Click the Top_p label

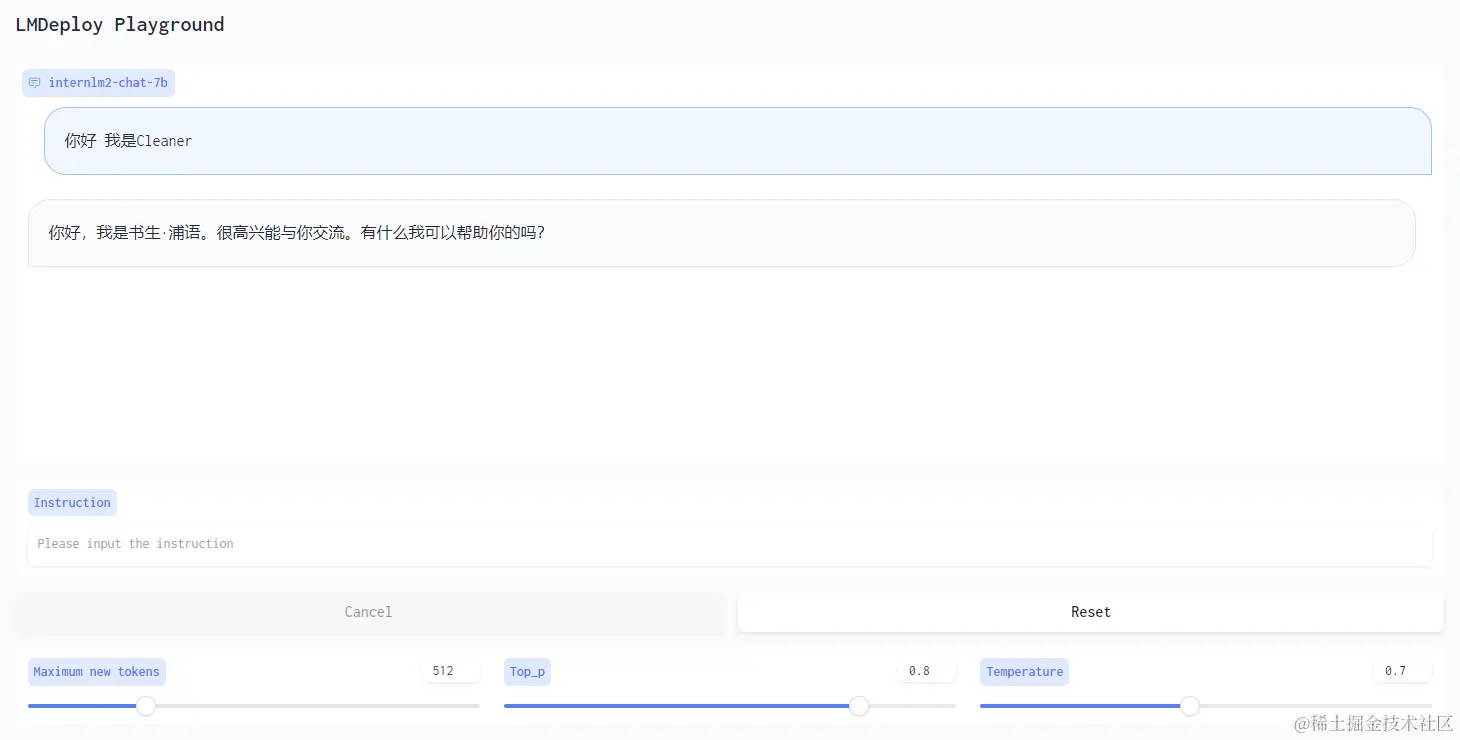[527, 672]
